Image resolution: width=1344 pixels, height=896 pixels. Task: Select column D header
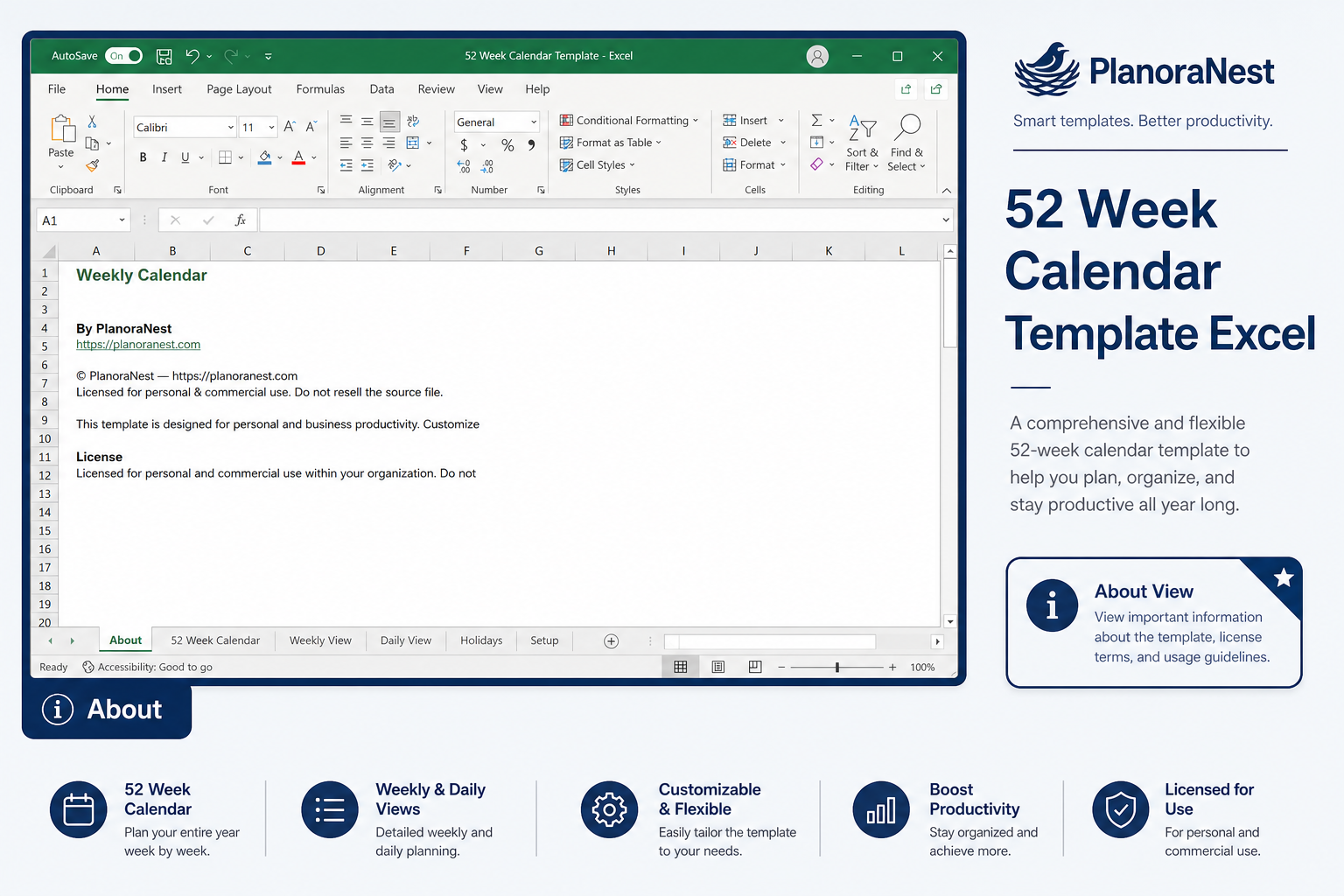[321, 251]
